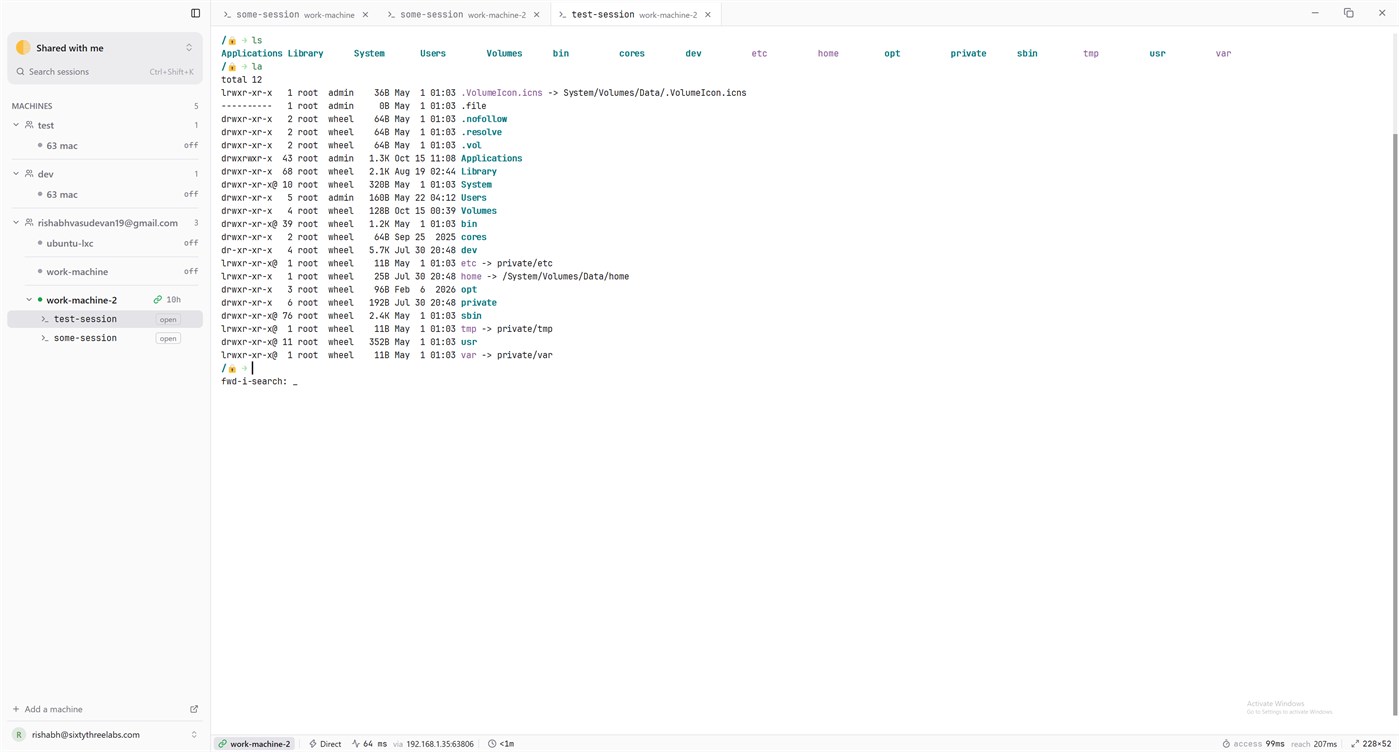Image resolution: width=1399 pixels, height=752 pixels.
Task: Click the test group people icon
Action: (x=29, y=125)
